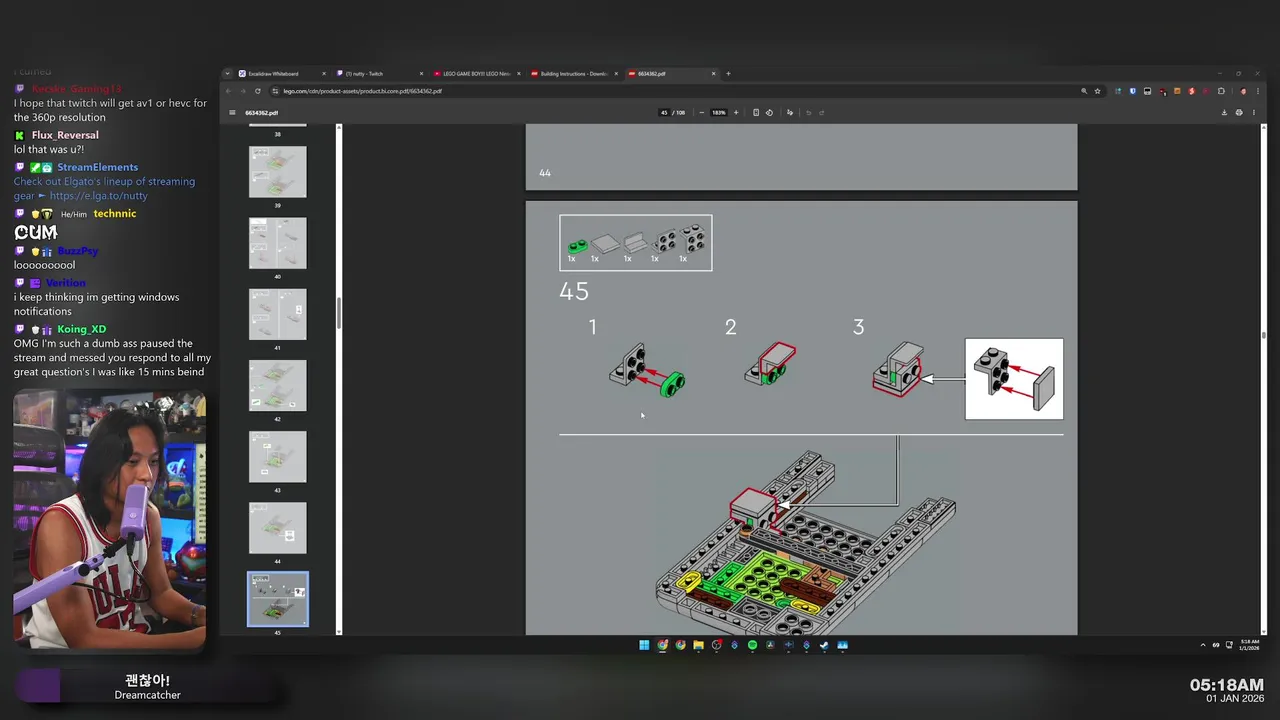The image size is (1280, 720).
Task: Click the fit to page icon
Action: [756, 112]
